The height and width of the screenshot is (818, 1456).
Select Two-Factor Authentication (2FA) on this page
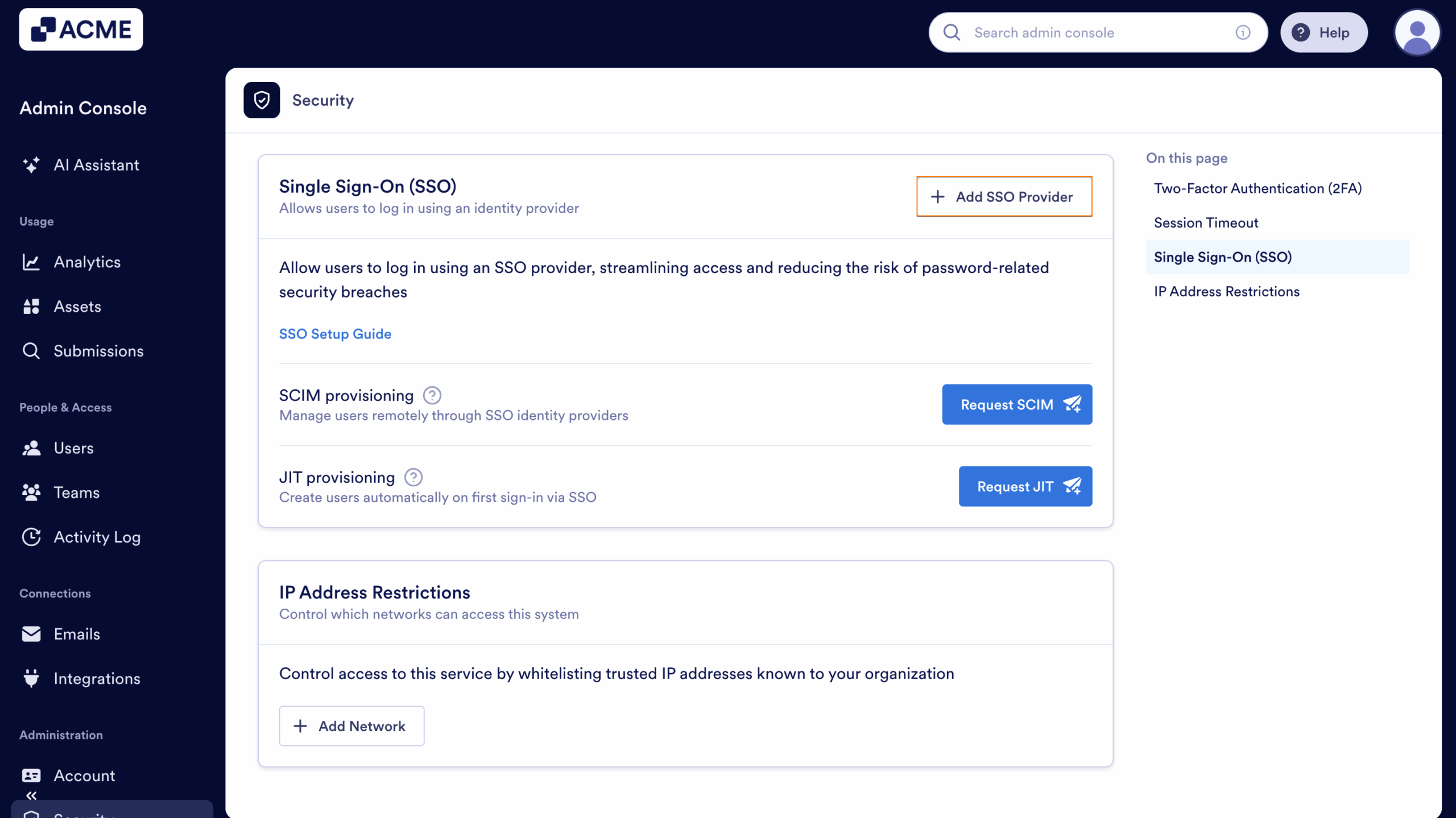(1258, 188)
